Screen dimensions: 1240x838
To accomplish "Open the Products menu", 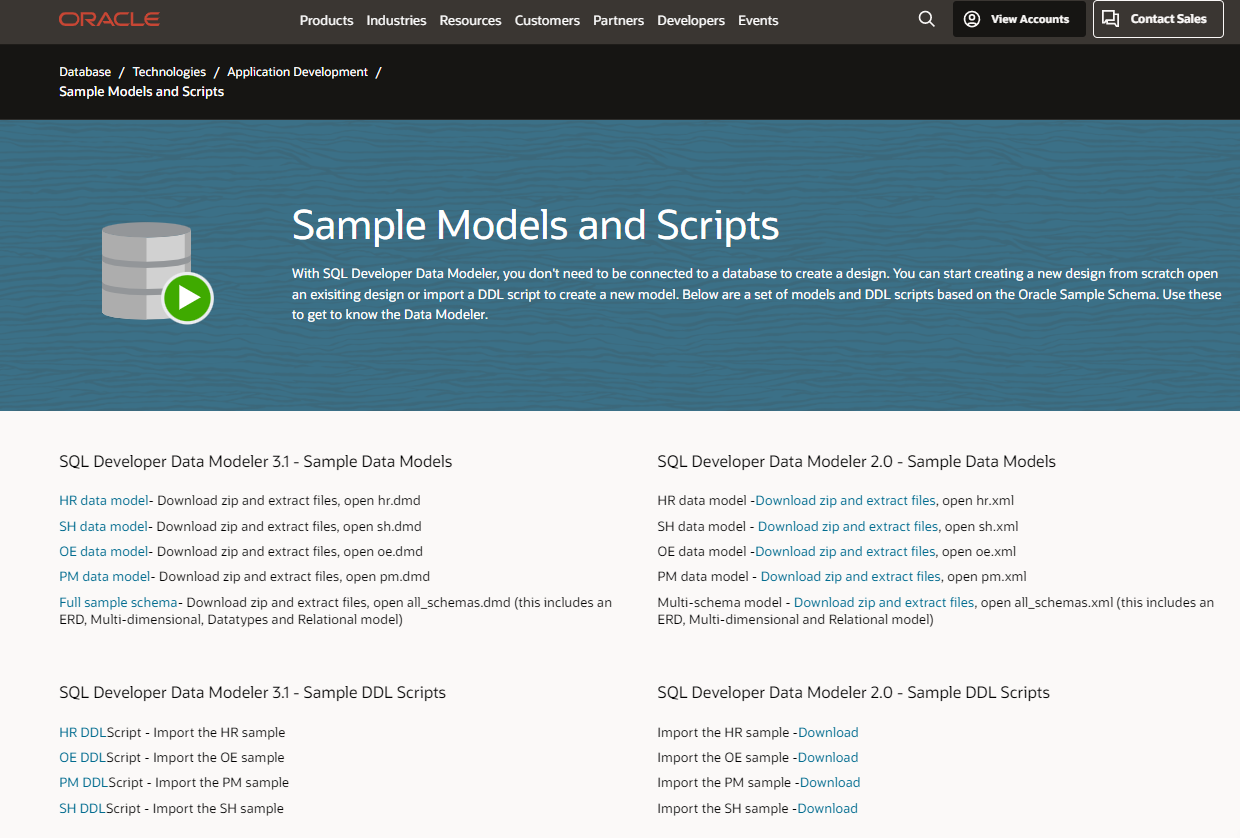I will click(327, 20).
